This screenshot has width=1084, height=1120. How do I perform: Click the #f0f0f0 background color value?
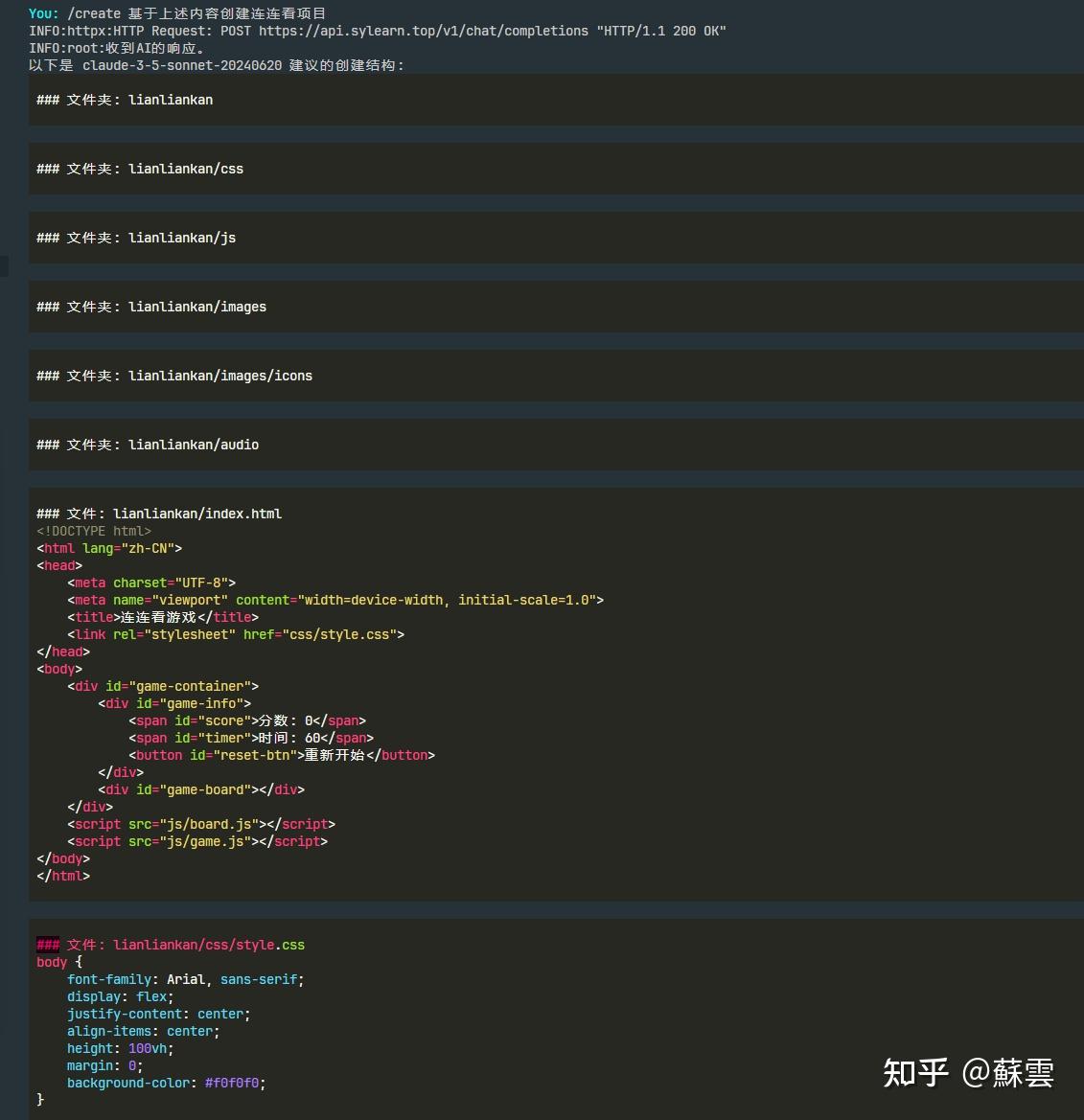(x=234, y=1083)
